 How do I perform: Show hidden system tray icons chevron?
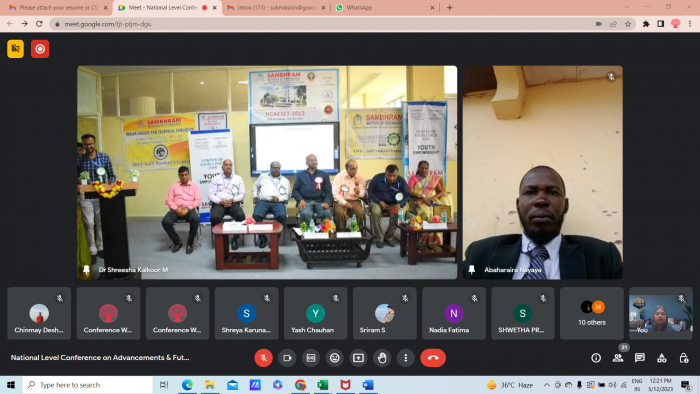click(x=546, y=385)
